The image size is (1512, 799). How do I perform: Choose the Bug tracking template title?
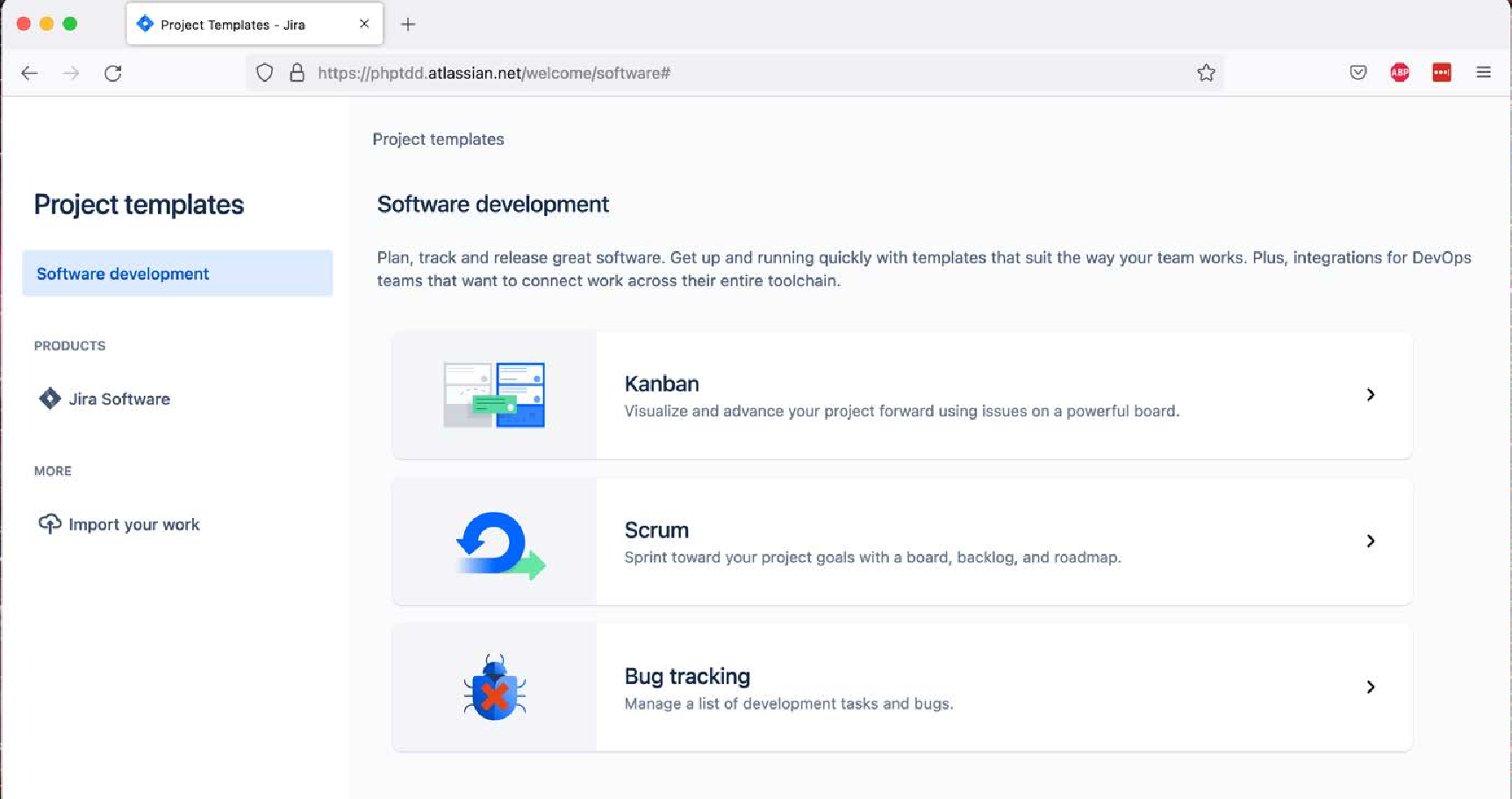687,676
